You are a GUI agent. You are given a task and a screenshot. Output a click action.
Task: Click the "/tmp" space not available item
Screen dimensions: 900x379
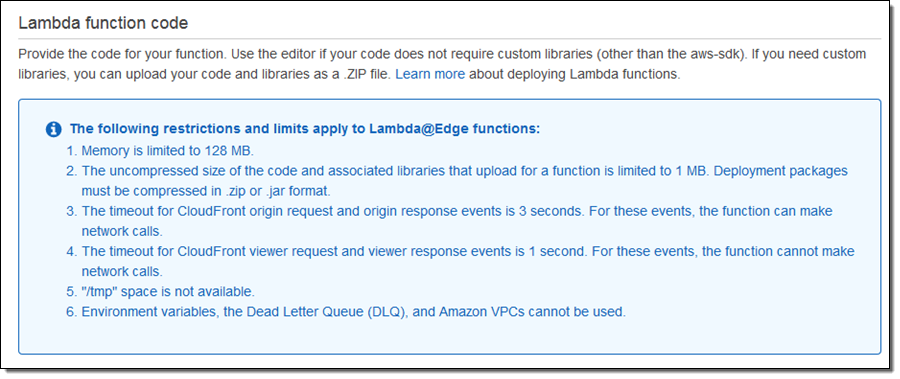160,292
